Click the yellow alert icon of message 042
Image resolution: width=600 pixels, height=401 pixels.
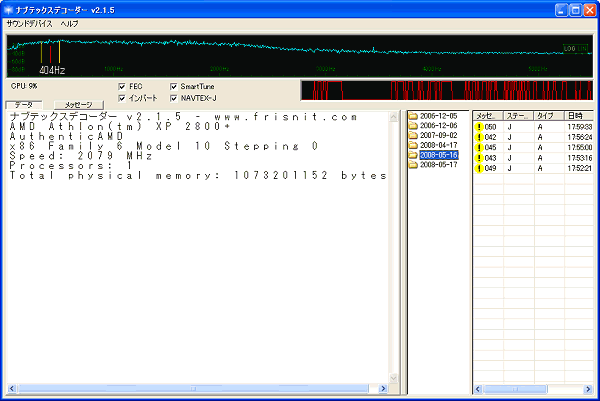click(479, 137)
